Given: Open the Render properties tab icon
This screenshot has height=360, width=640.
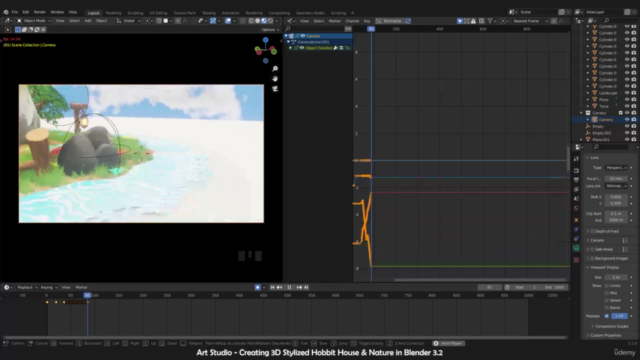Looking at the screenshot, I should tap(576, 171).
